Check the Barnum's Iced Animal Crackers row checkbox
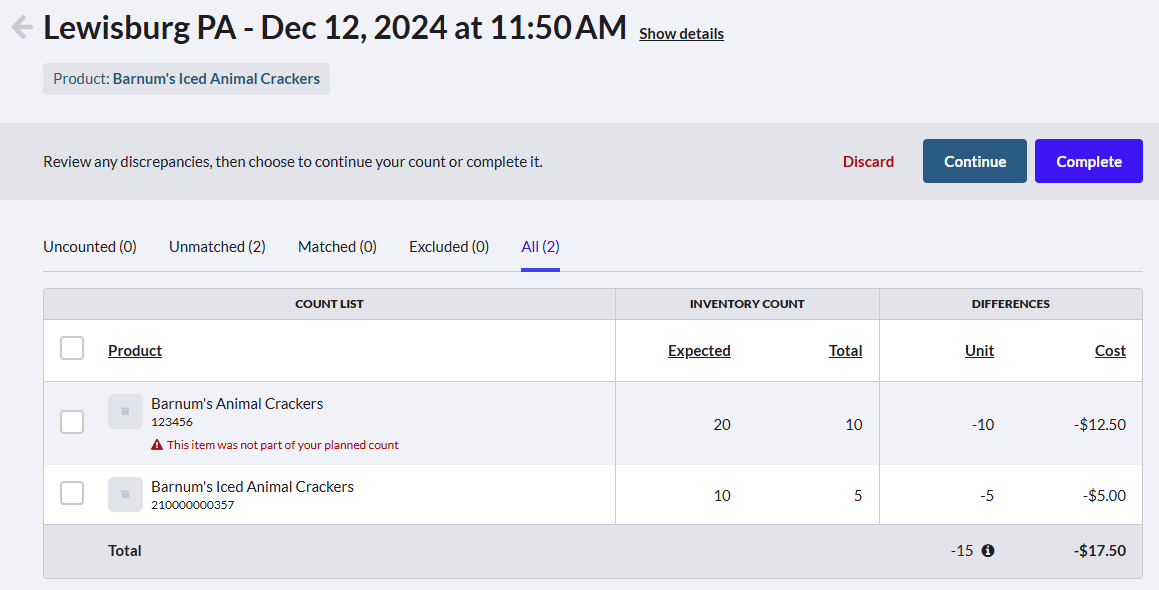1159x590 pixels. click(x=72, y=493)
